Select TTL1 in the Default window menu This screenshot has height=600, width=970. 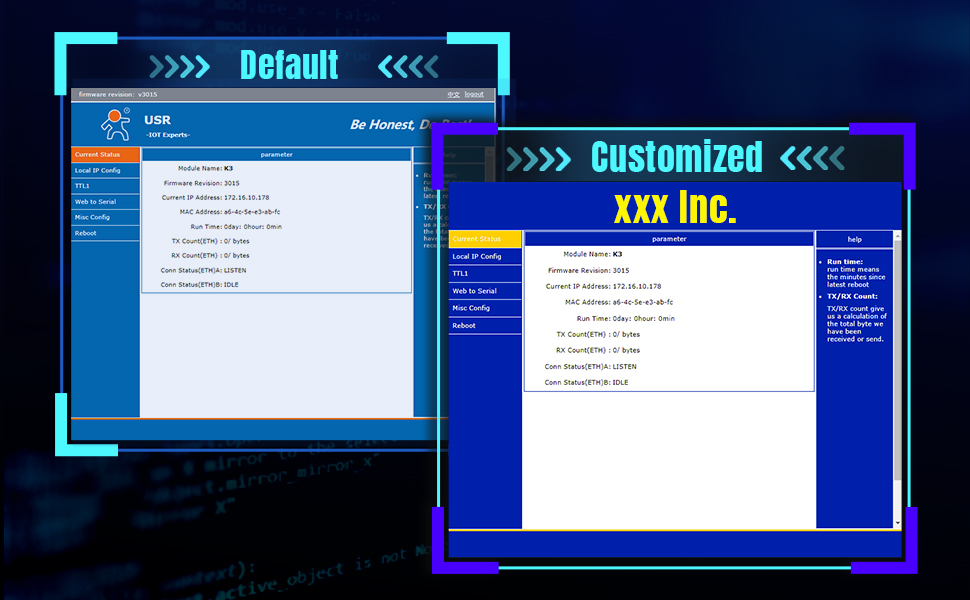[x=105, y=186]
